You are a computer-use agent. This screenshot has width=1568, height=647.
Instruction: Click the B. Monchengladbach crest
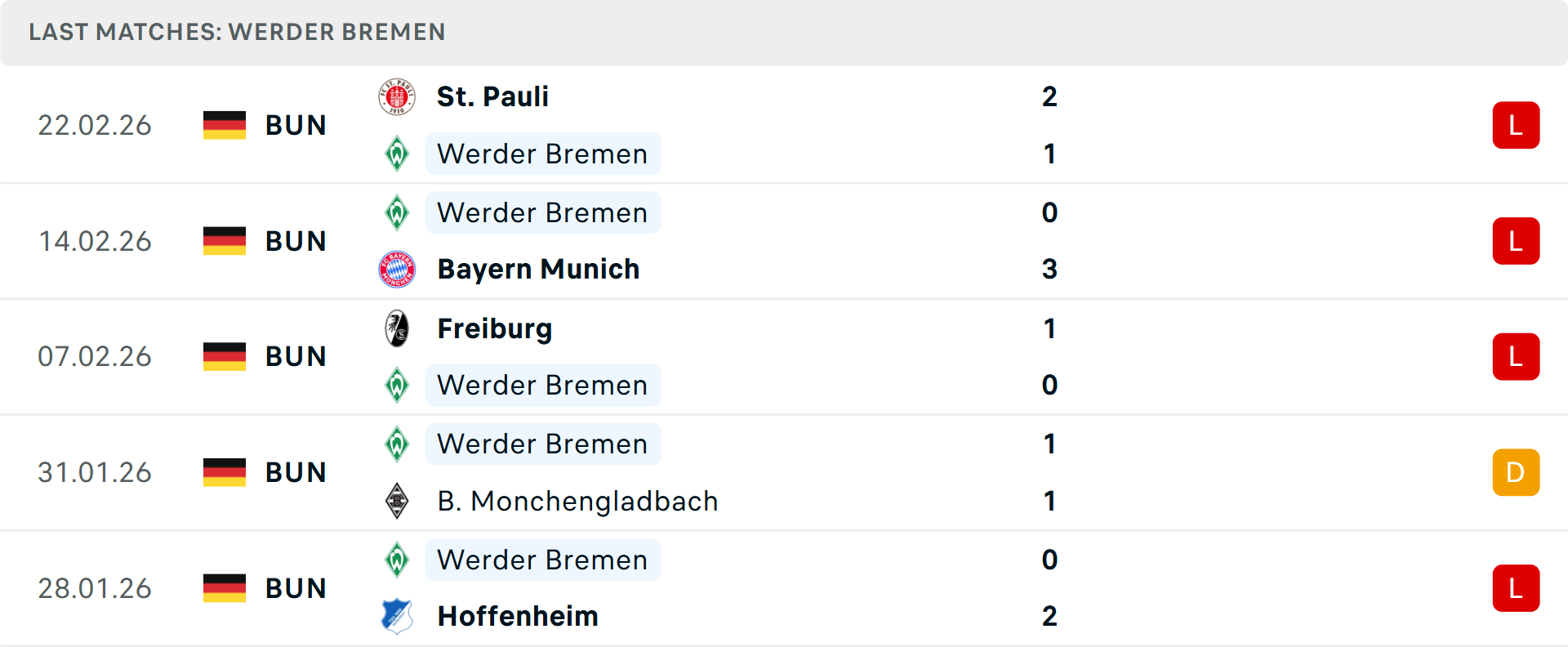[397, 501]
